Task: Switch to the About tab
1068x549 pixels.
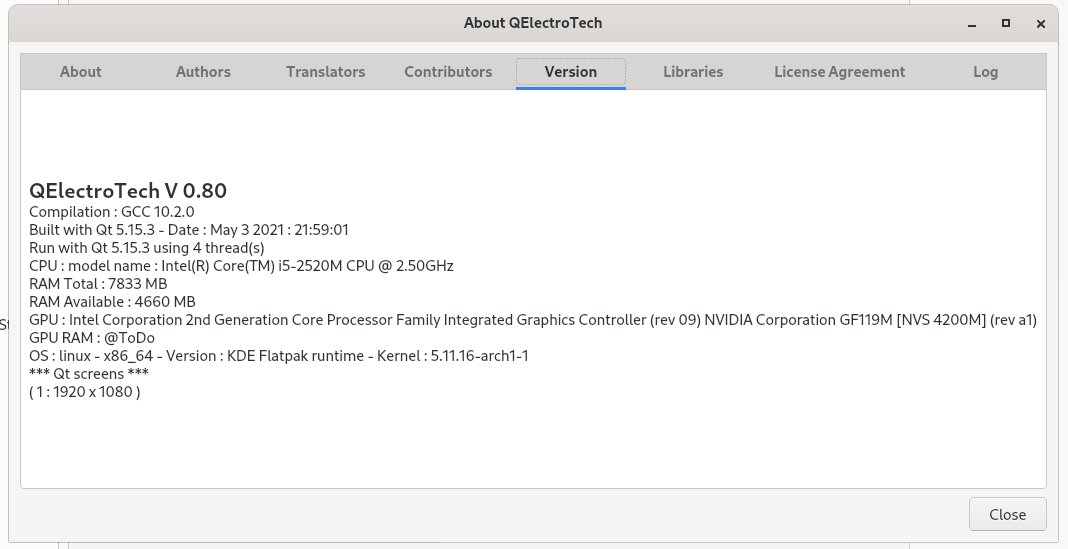Action: [80, 72]
